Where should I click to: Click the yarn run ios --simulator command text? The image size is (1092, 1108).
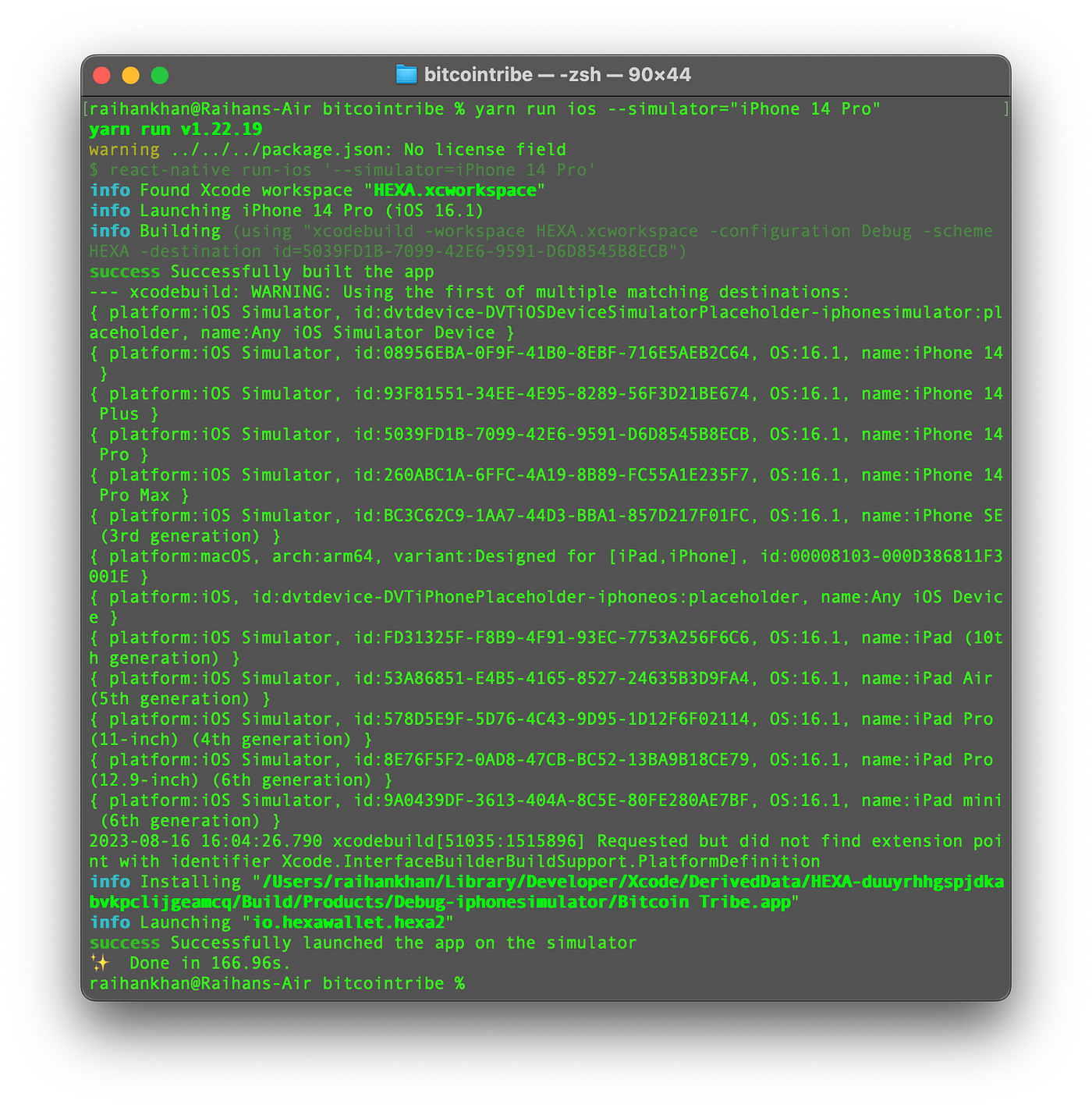coord(678,109)
